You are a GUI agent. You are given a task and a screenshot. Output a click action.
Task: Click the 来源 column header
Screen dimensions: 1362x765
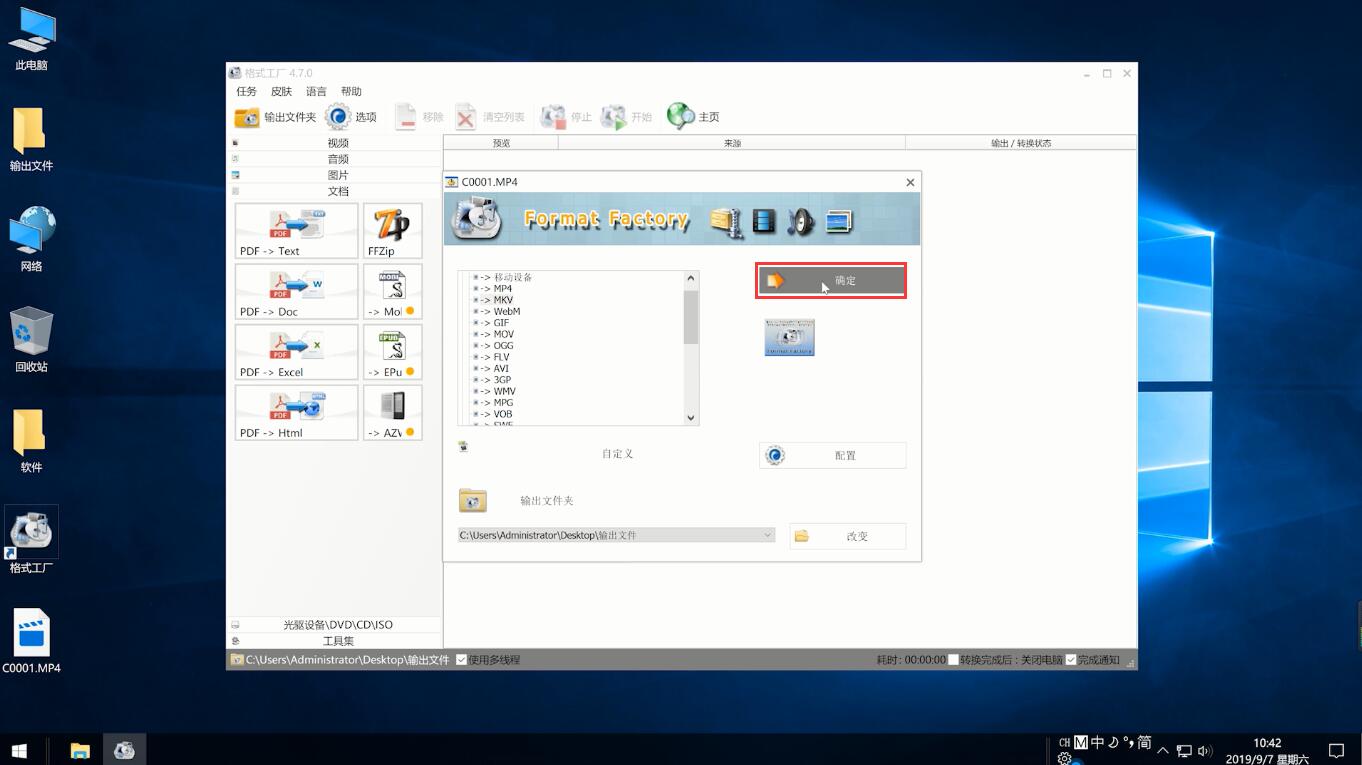click(x=732, y=143)
